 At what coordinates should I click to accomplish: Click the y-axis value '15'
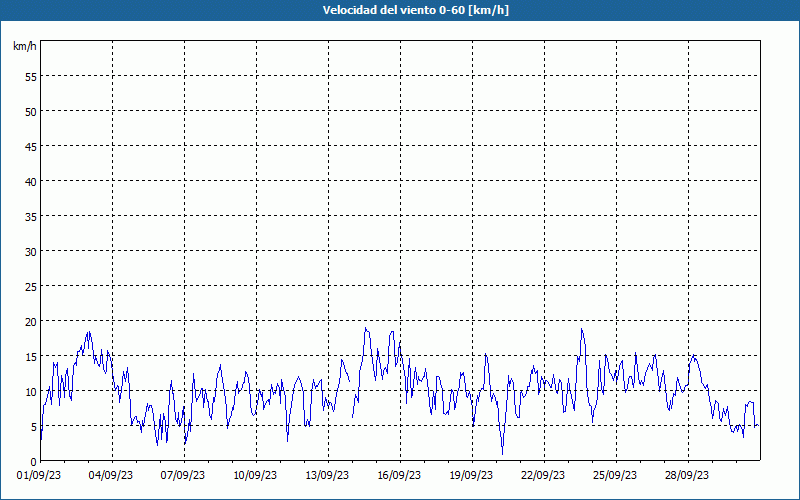click(x=31, y=357)
